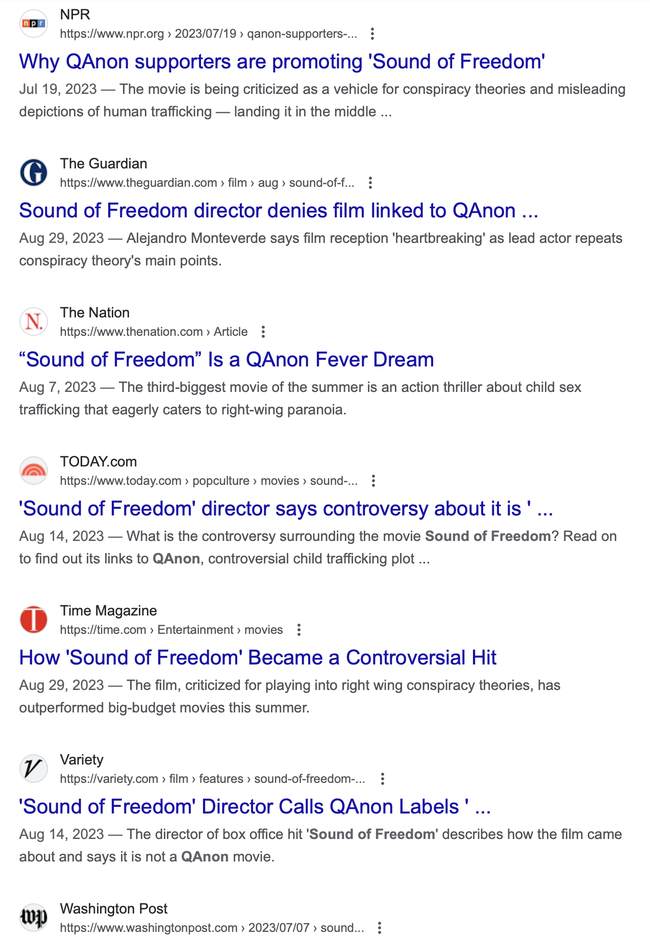Open the three-dot menu for The Guardian result
Image resolution: width=650 pixels, height=937 pixels.
[370, 182]
